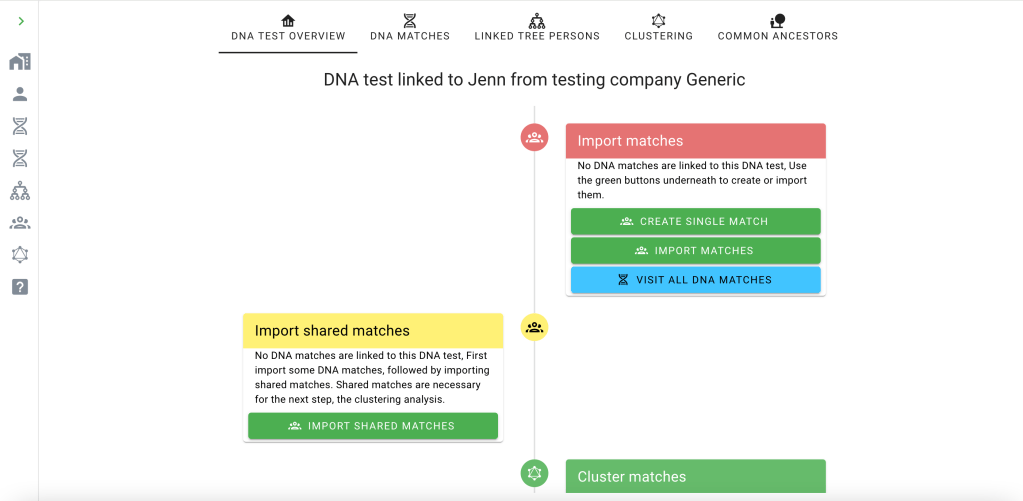Open the home building icon in sidebar
This screenshot has width=1023, height=501.
coord(20,62)
